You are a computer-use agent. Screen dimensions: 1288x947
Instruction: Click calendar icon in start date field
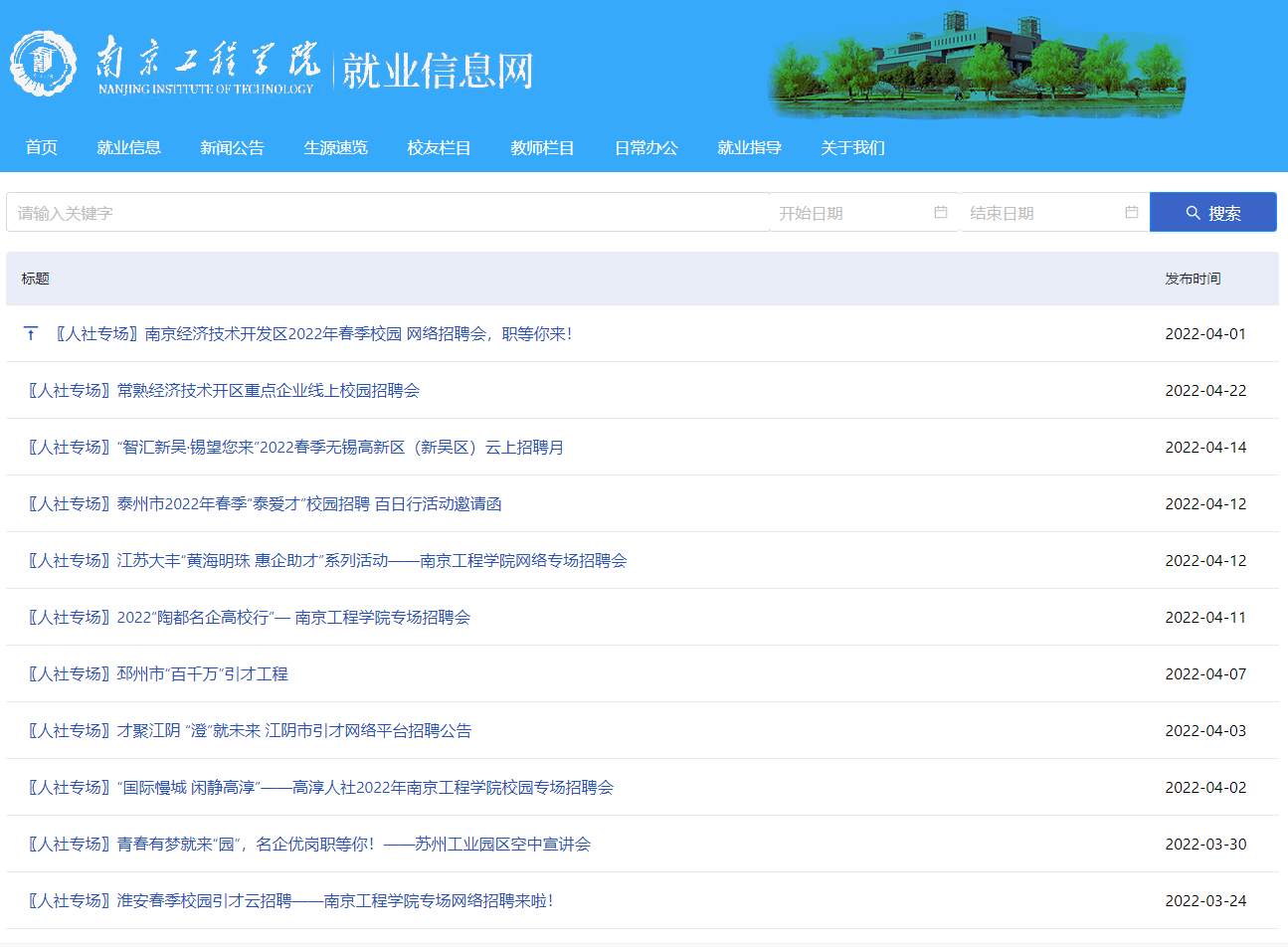coord(940,212)
